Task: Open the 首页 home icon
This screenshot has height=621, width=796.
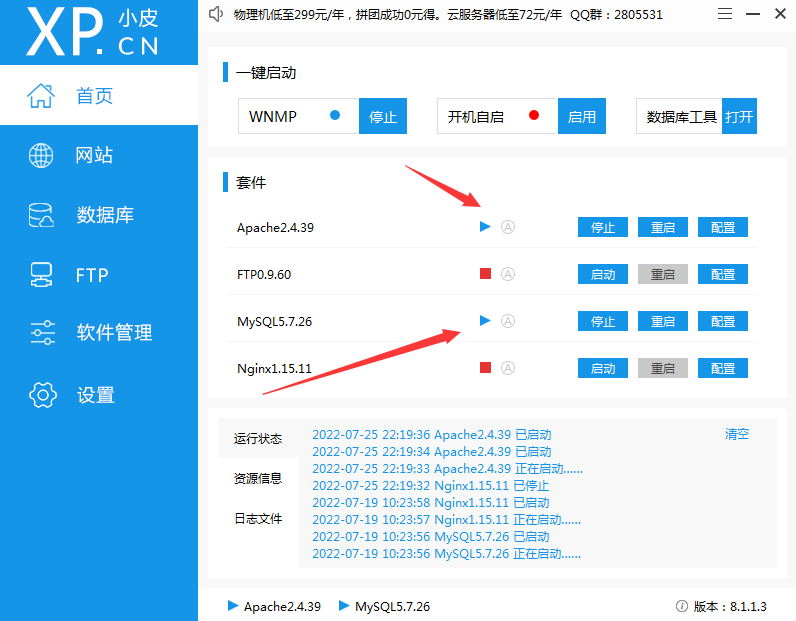Action: [41, 95]
